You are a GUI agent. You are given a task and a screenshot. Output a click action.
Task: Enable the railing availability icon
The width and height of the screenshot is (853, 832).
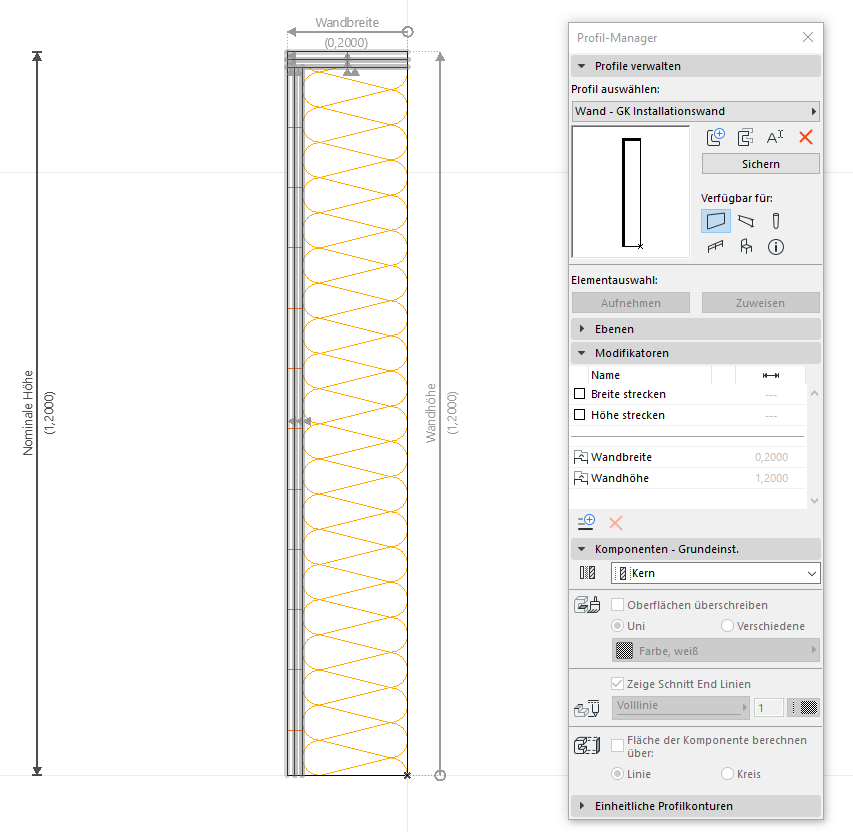(715, 247)
